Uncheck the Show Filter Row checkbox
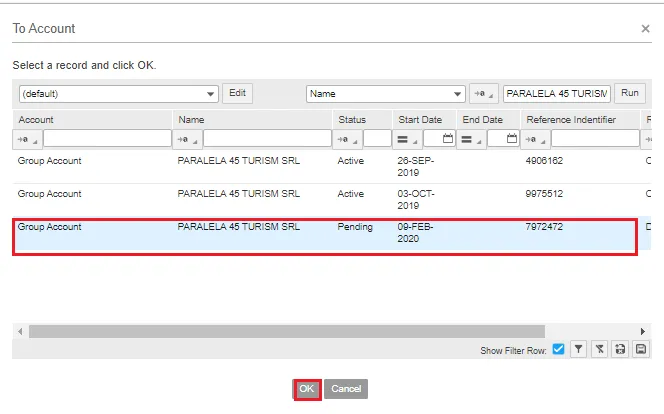 (558, 349)
